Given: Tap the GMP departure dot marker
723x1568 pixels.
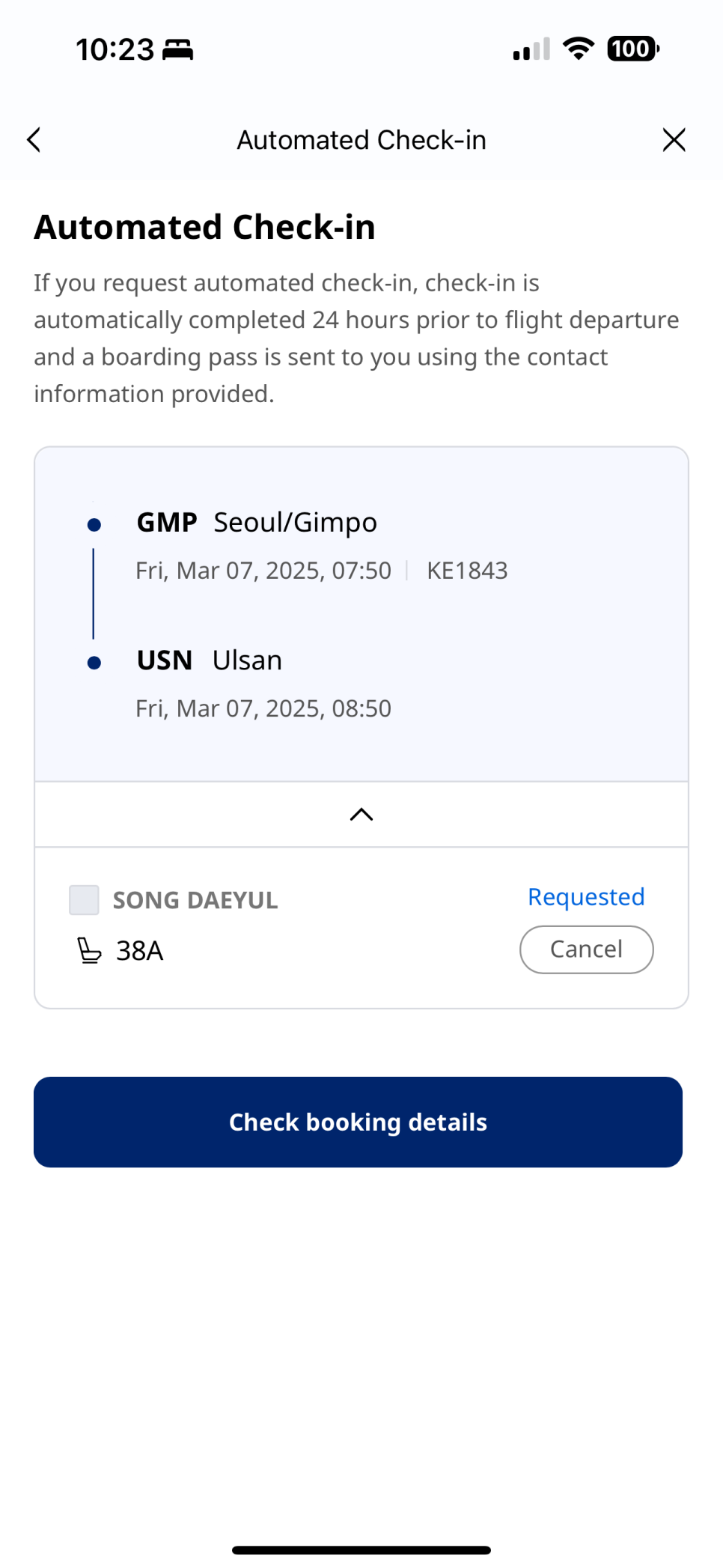Looking at the screenshot, I should point(94,525).
